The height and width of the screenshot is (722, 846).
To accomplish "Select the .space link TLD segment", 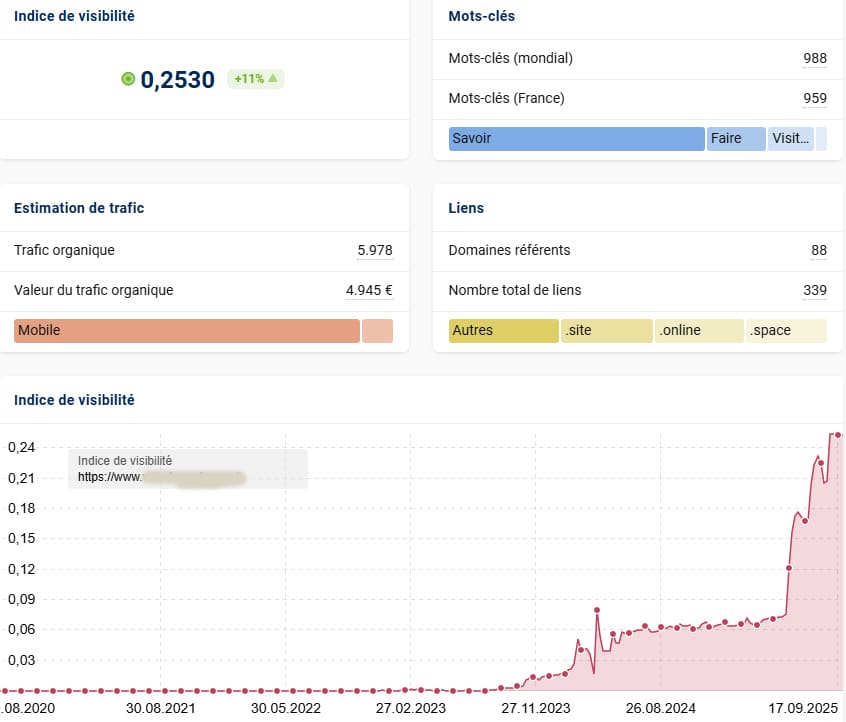I will (x=786, y=331).
